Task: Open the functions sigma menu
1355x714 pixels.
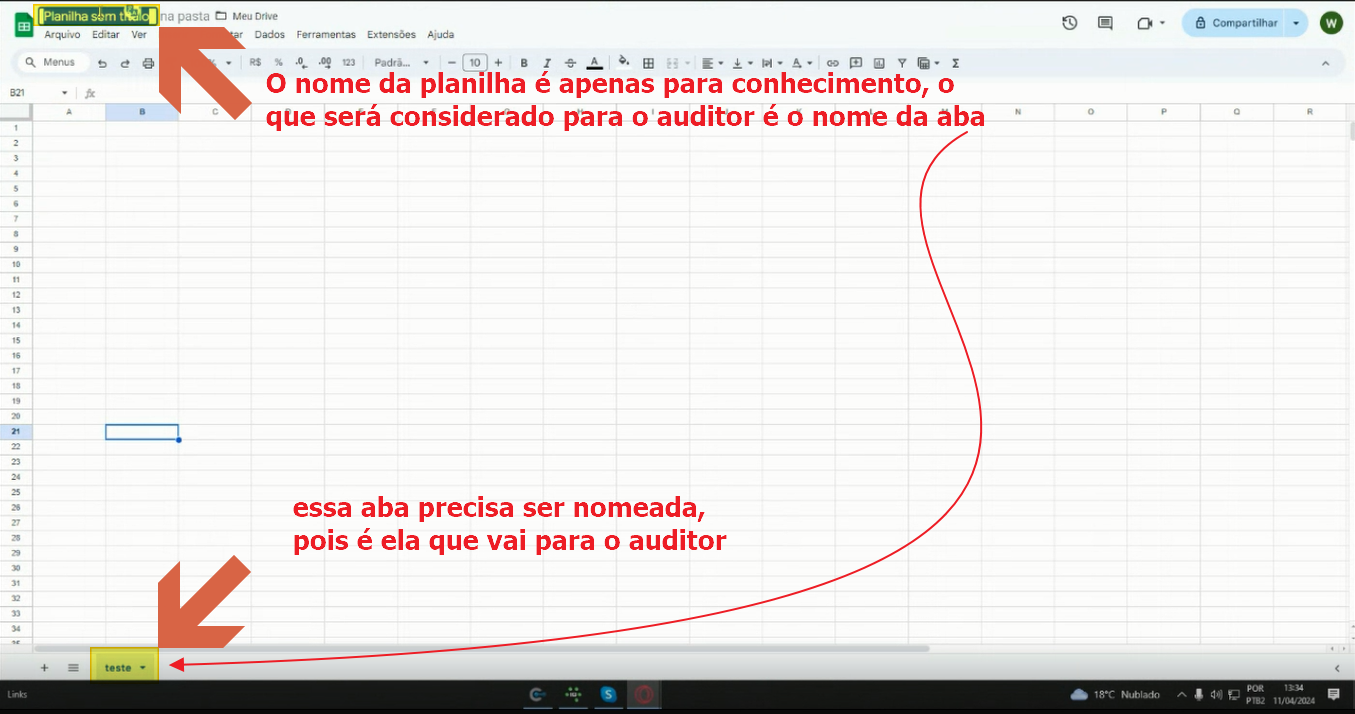Action: [x=955, y=62]
